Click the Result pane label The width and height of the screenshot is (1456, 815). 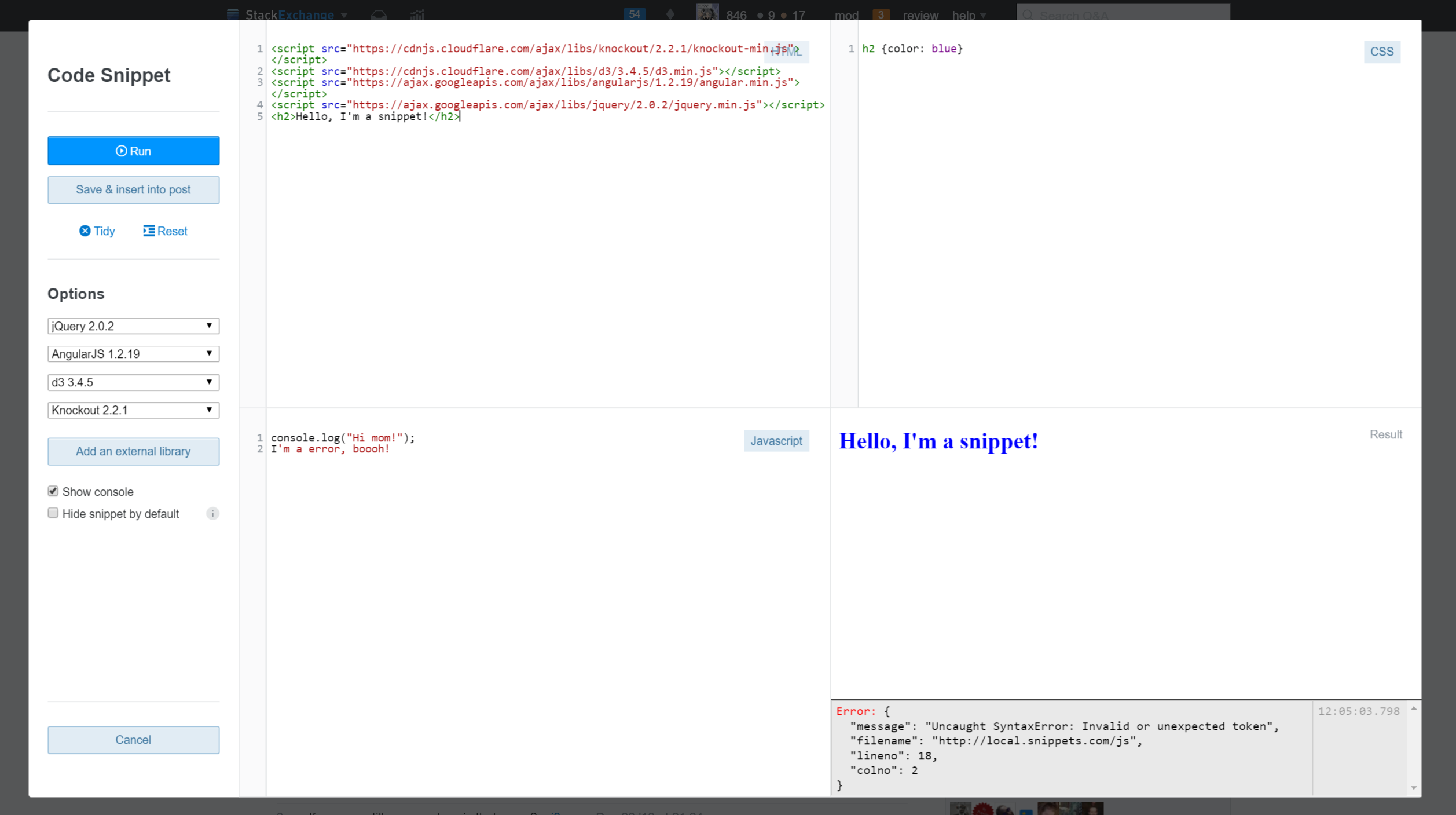[x=1385, y=434]
